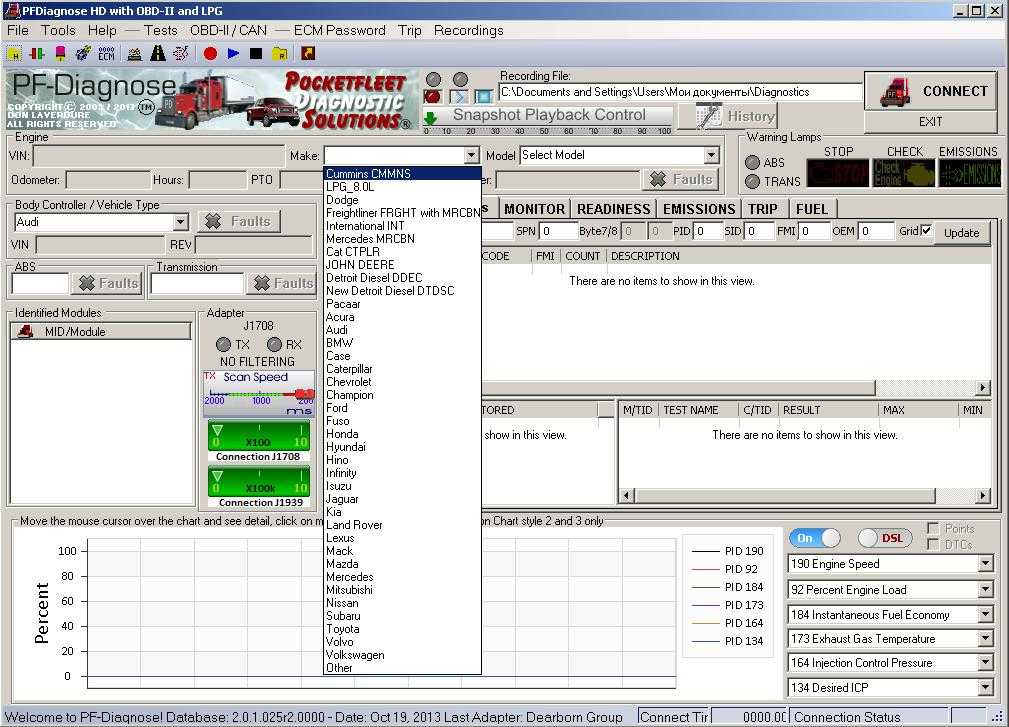Click the EMISSIONS warning lamp
This screenshot has width=1009, height=727.
(969, 174)
